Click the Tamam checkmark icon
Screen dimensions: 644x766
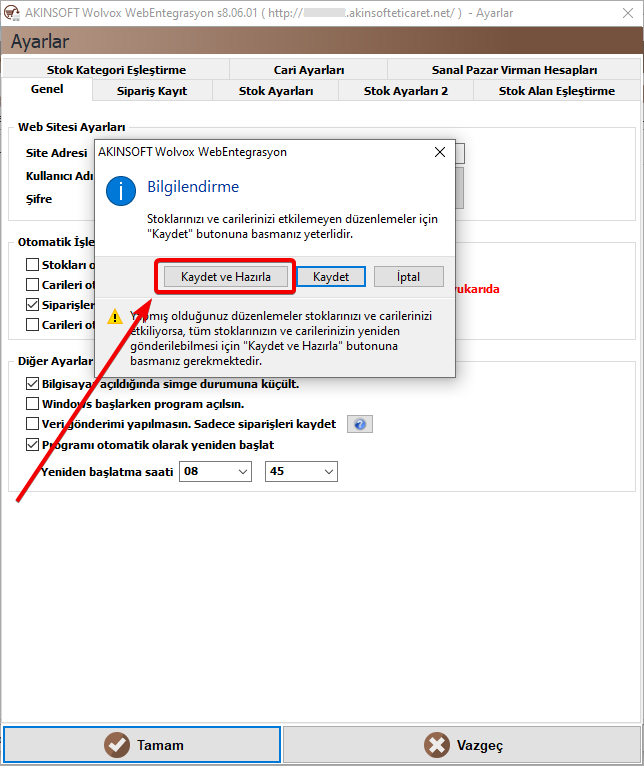point(117,745)
